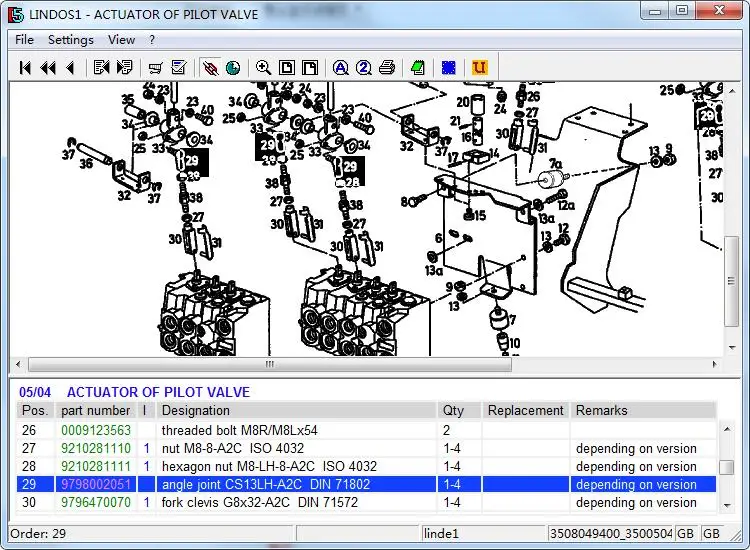Click the double-arrow rewind icon

click(x=48, y=68)
